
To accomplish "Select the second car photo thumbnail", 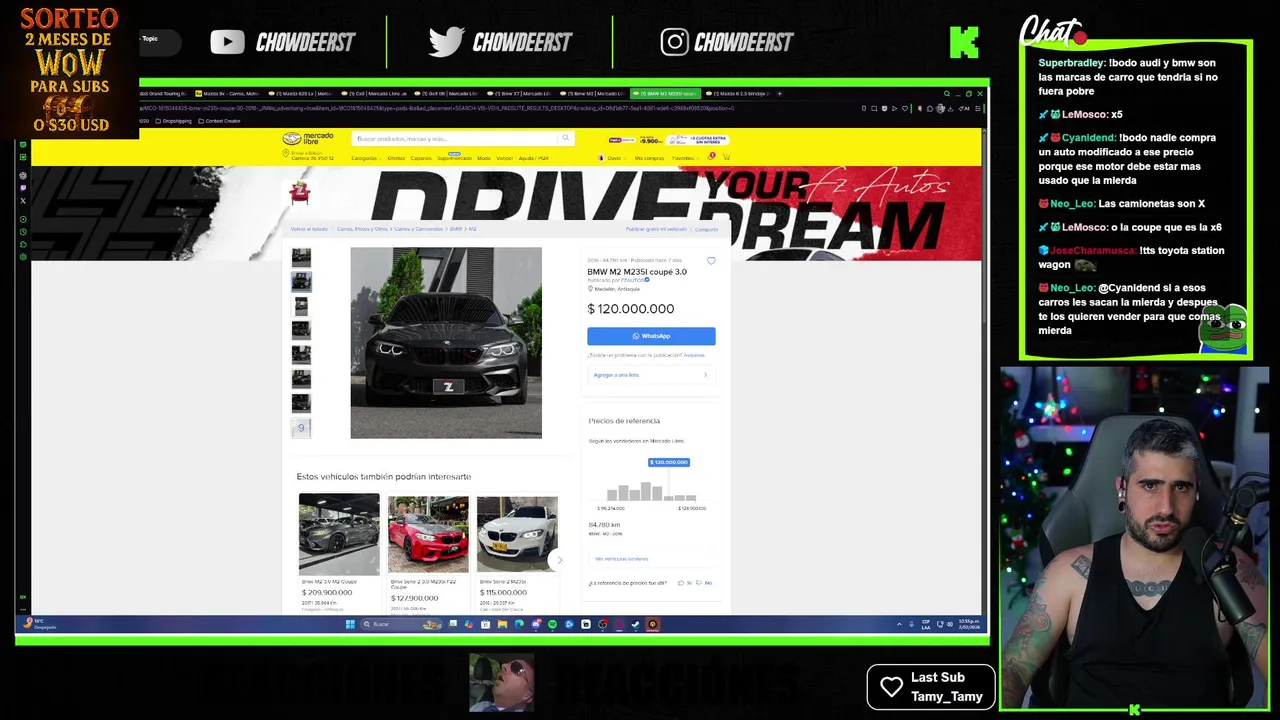I will [301, 281].
